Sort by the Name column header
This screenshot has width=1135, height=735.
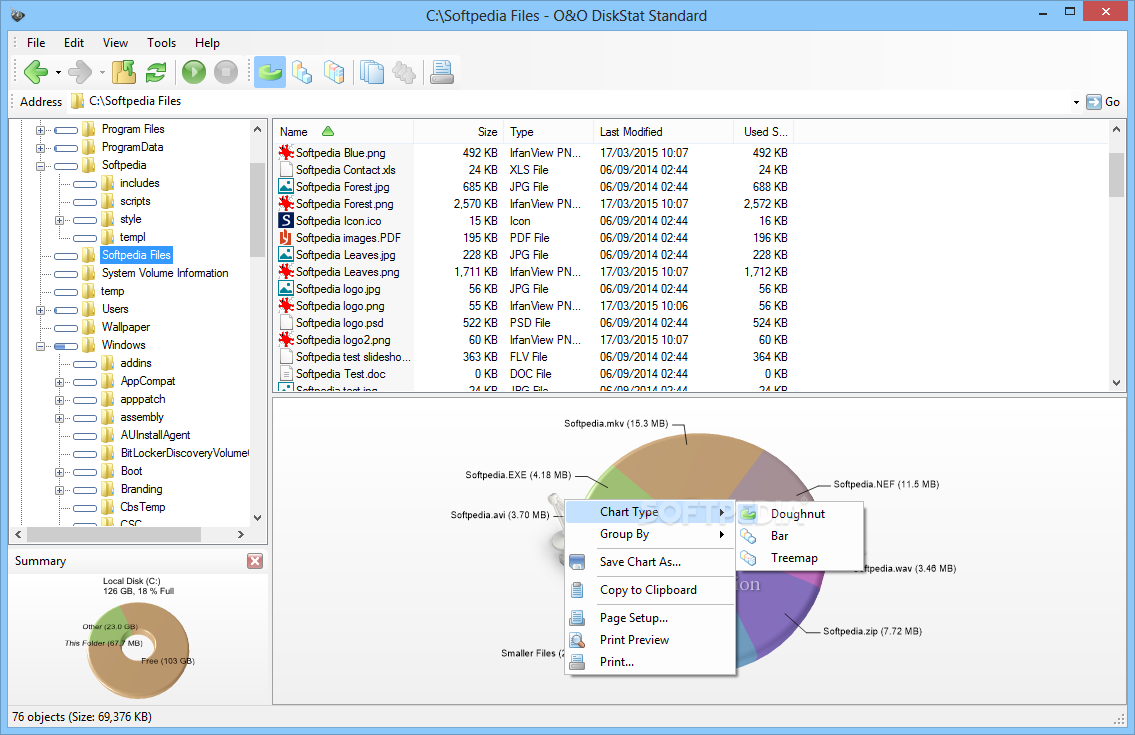[343, 132]
